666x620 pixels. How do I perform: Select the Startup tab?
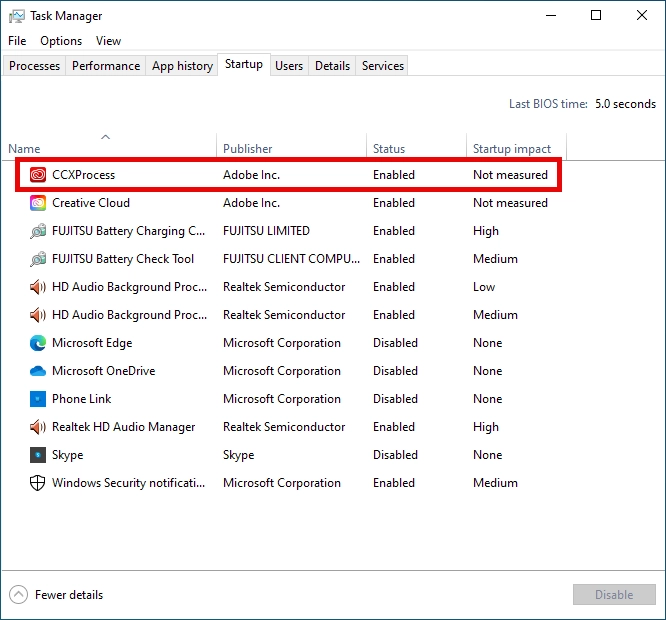[x=244, y=64]
